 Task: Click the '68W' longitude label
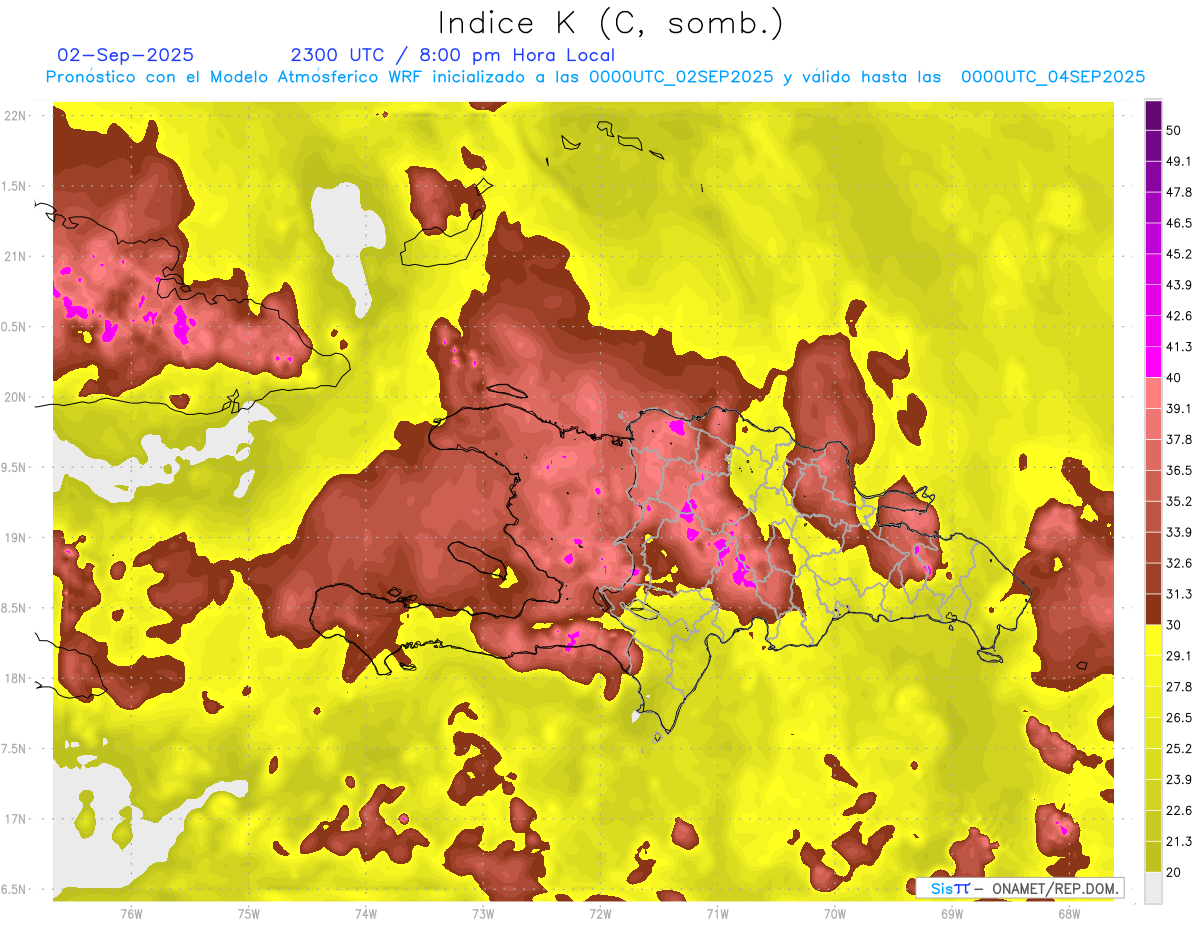(1069, 913)
